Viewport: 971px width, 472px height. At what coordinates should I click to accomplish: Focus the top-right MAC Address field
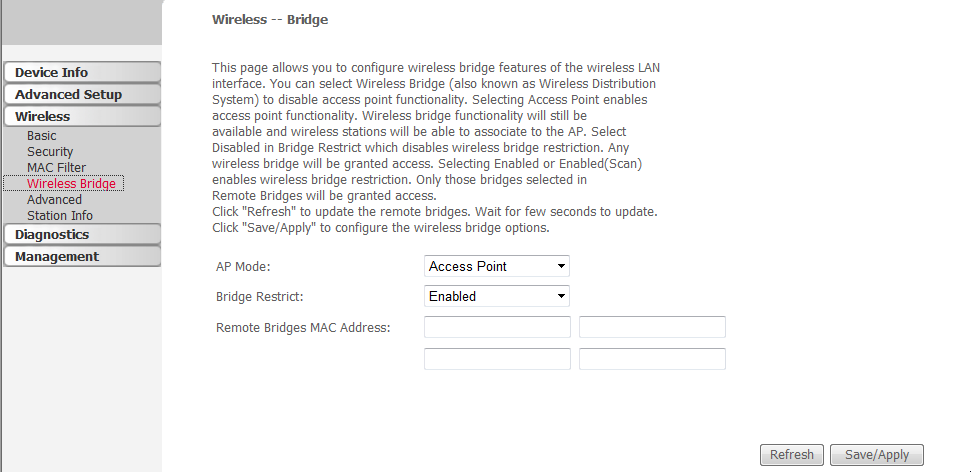[x=652, y=327]
